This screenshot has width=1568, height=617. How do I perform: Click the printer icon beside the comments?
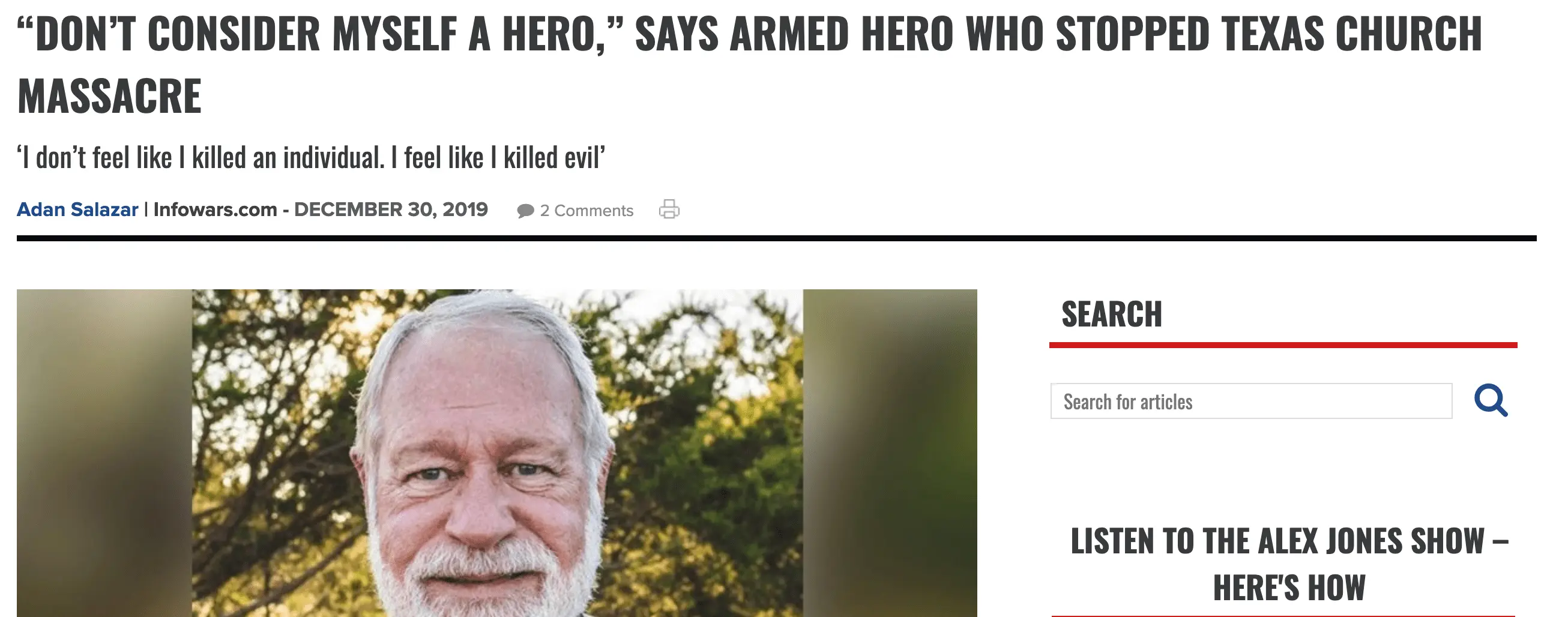[x=669, y=209]
